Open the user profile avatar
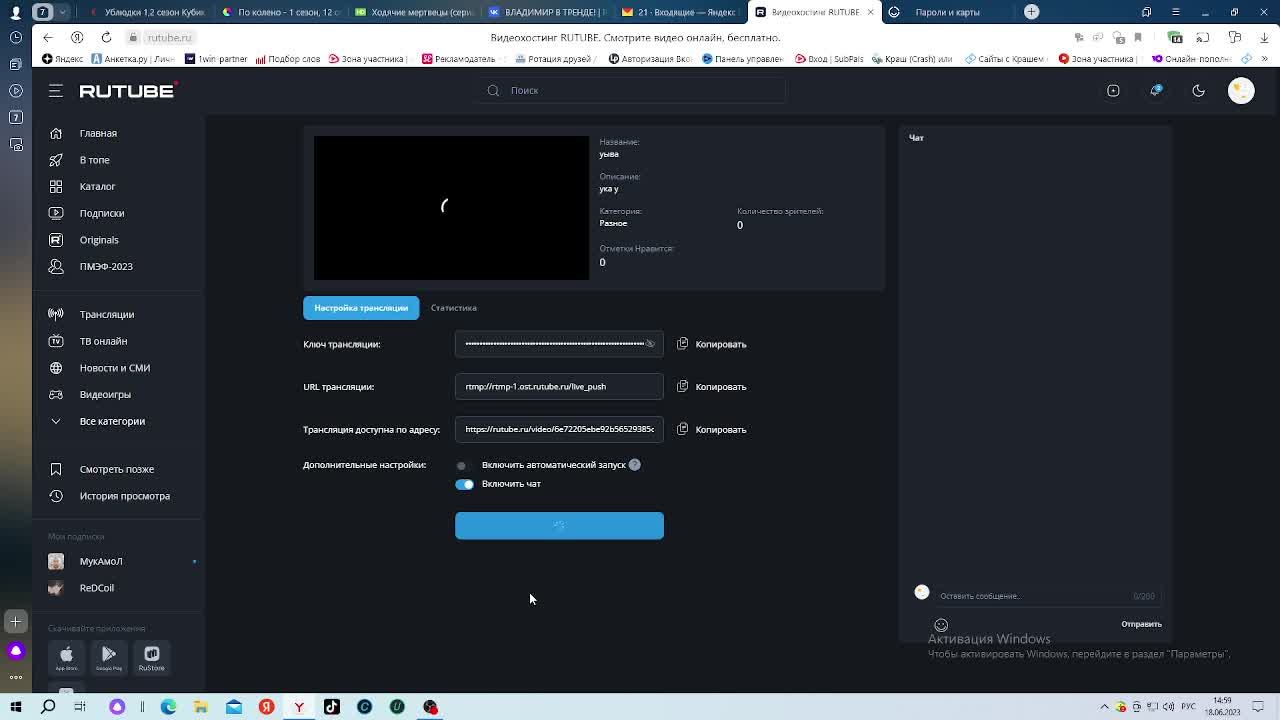This screenshot has height=720, width=1280. 1241,90
